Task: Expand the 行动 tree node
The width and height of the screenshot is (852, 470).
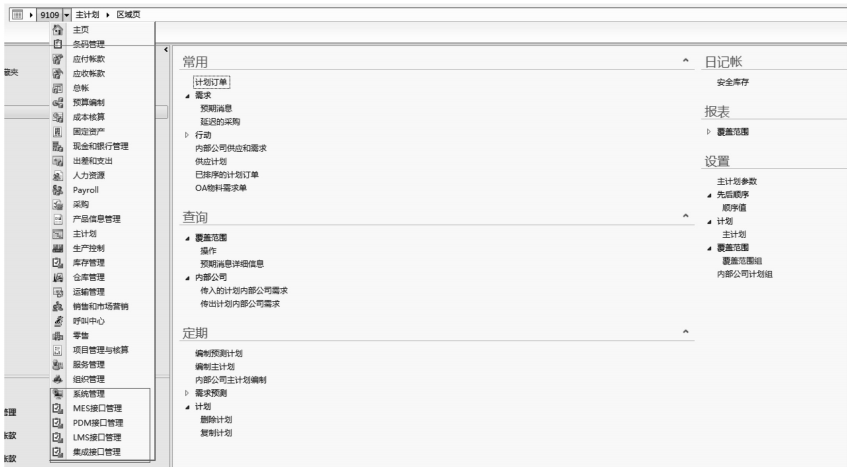Action: [187, 135]
